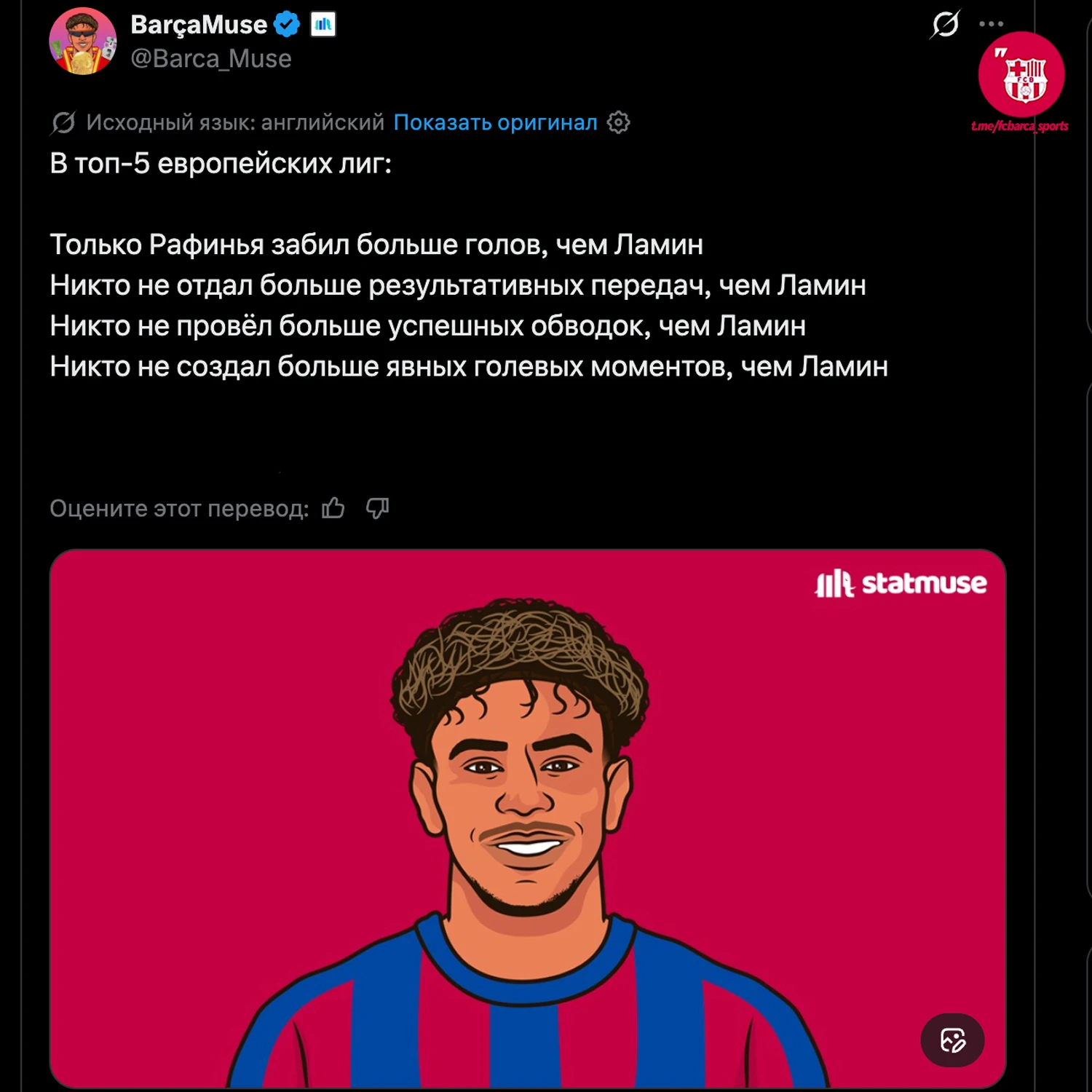
Task: Click 'Показать оригинал' to show original
Action: coord(495,122)
